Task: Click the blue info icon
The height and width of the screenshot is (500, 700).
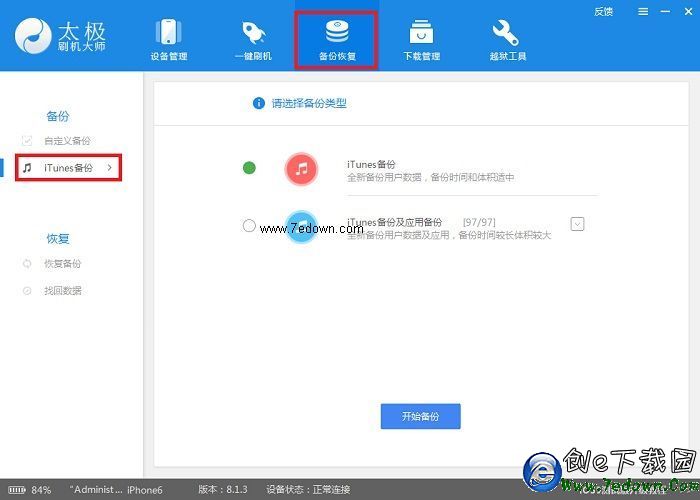Action: click(x=258, y=103)
